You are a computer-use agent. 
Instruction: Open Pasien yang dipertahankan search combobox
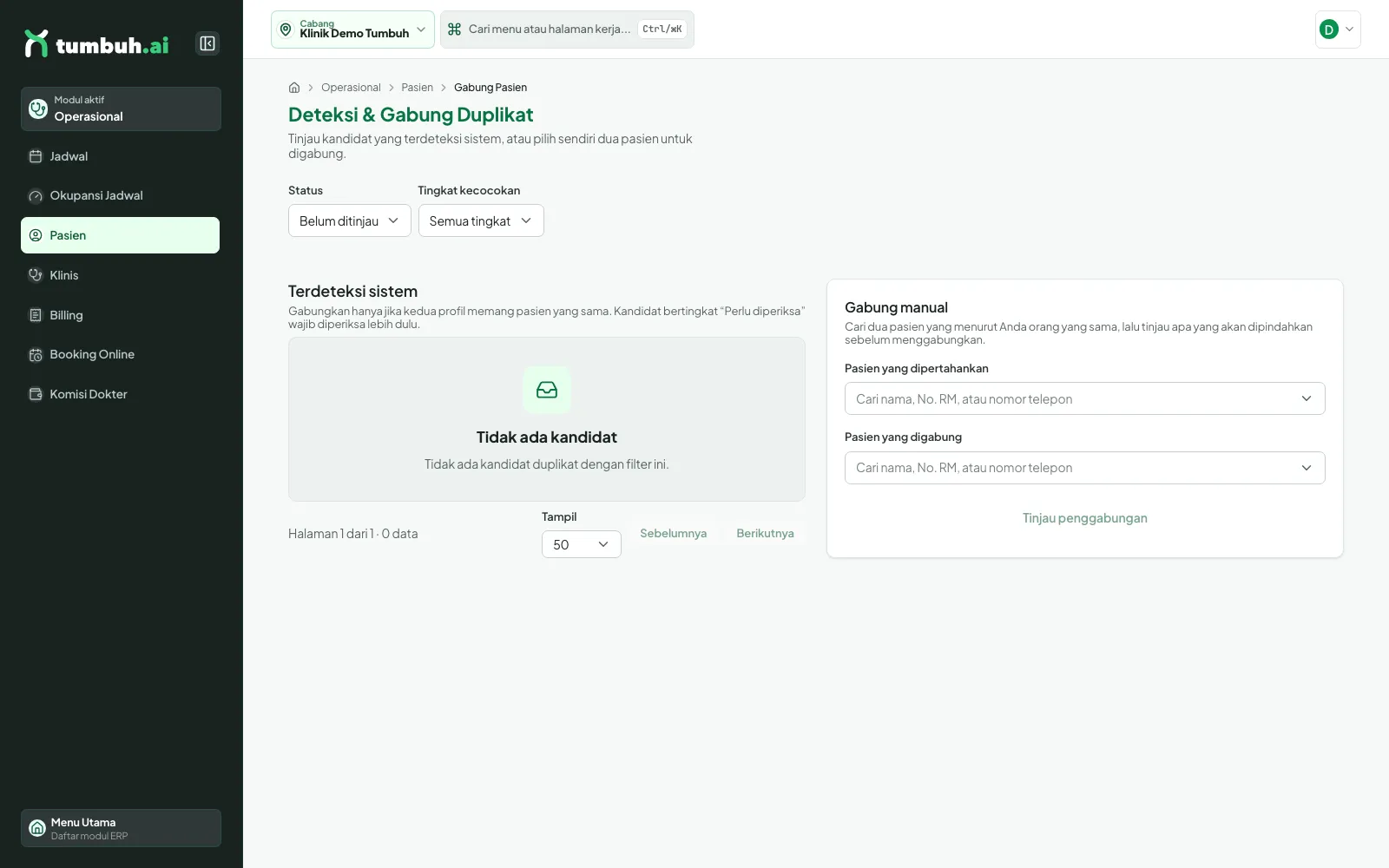pyautogui.click(x=1085, y=398)
